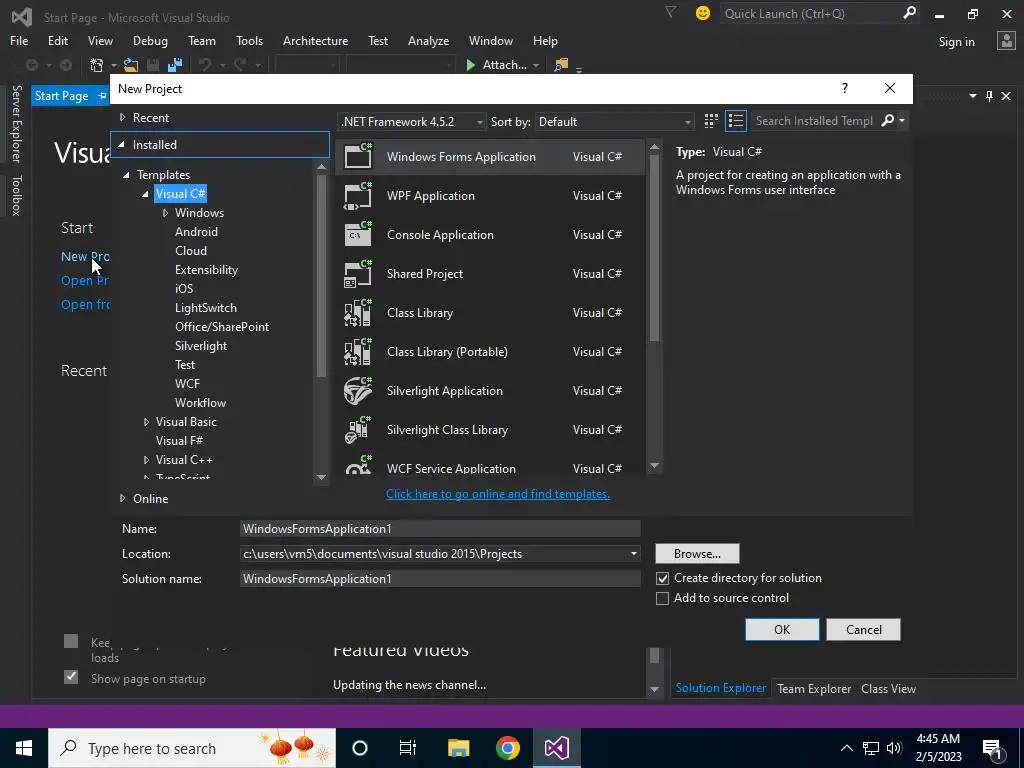This screenshot has height=768, width=1024.
Task: Click the Solution name input field
Action: (440, 579)
